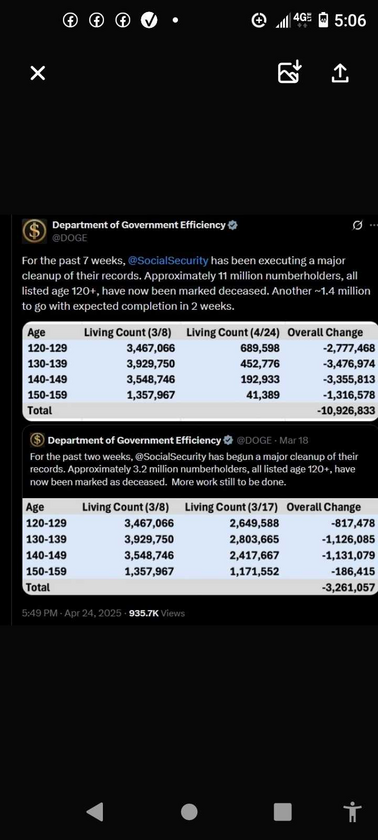
Task: Tap the Android home circle button
Action: (189, 812)
